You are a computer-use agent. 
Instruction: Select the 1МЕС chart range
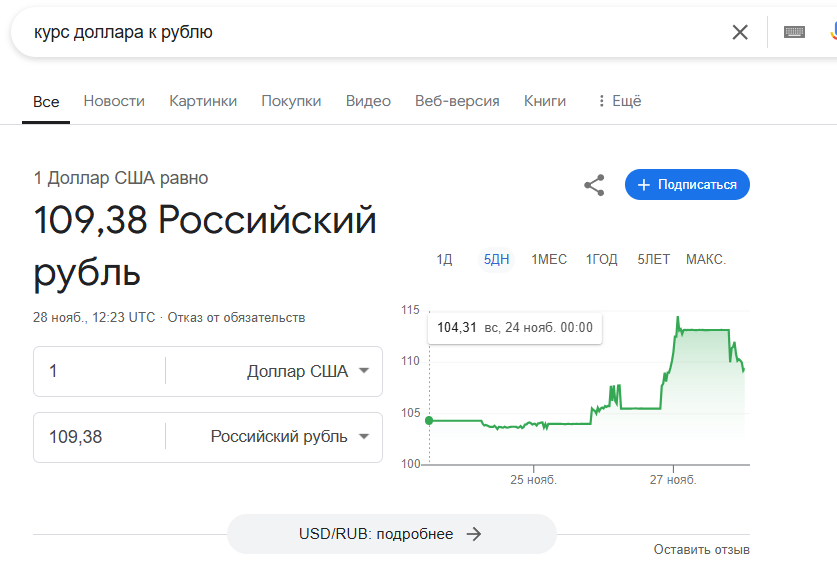pos(549,259)
